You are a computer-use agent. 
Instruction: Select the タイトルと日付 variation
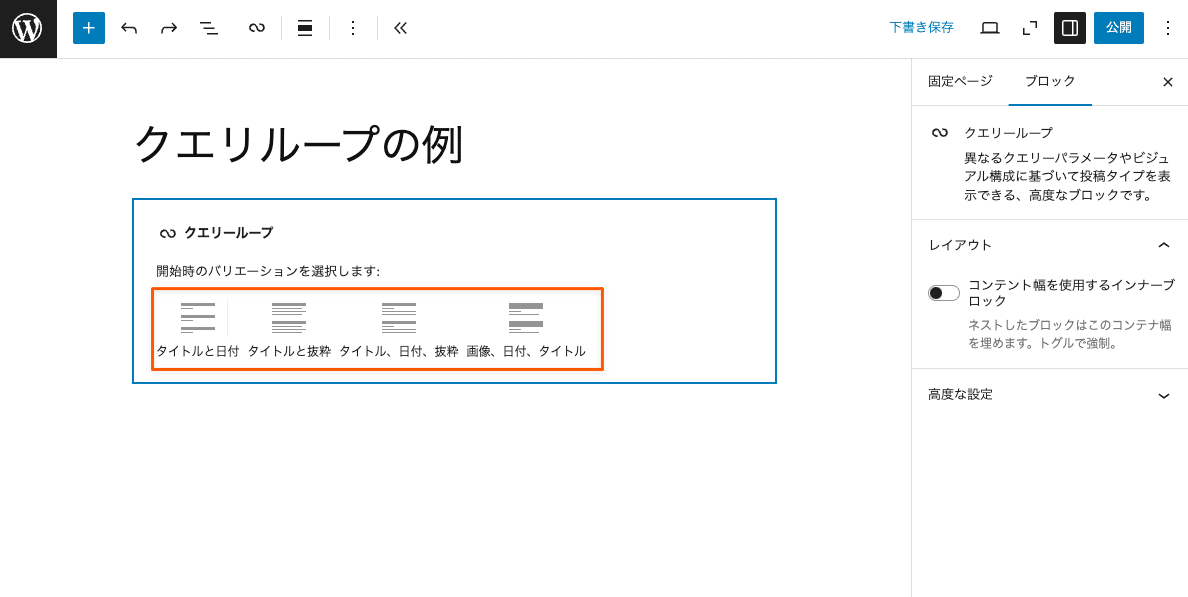tap(197, 317)
